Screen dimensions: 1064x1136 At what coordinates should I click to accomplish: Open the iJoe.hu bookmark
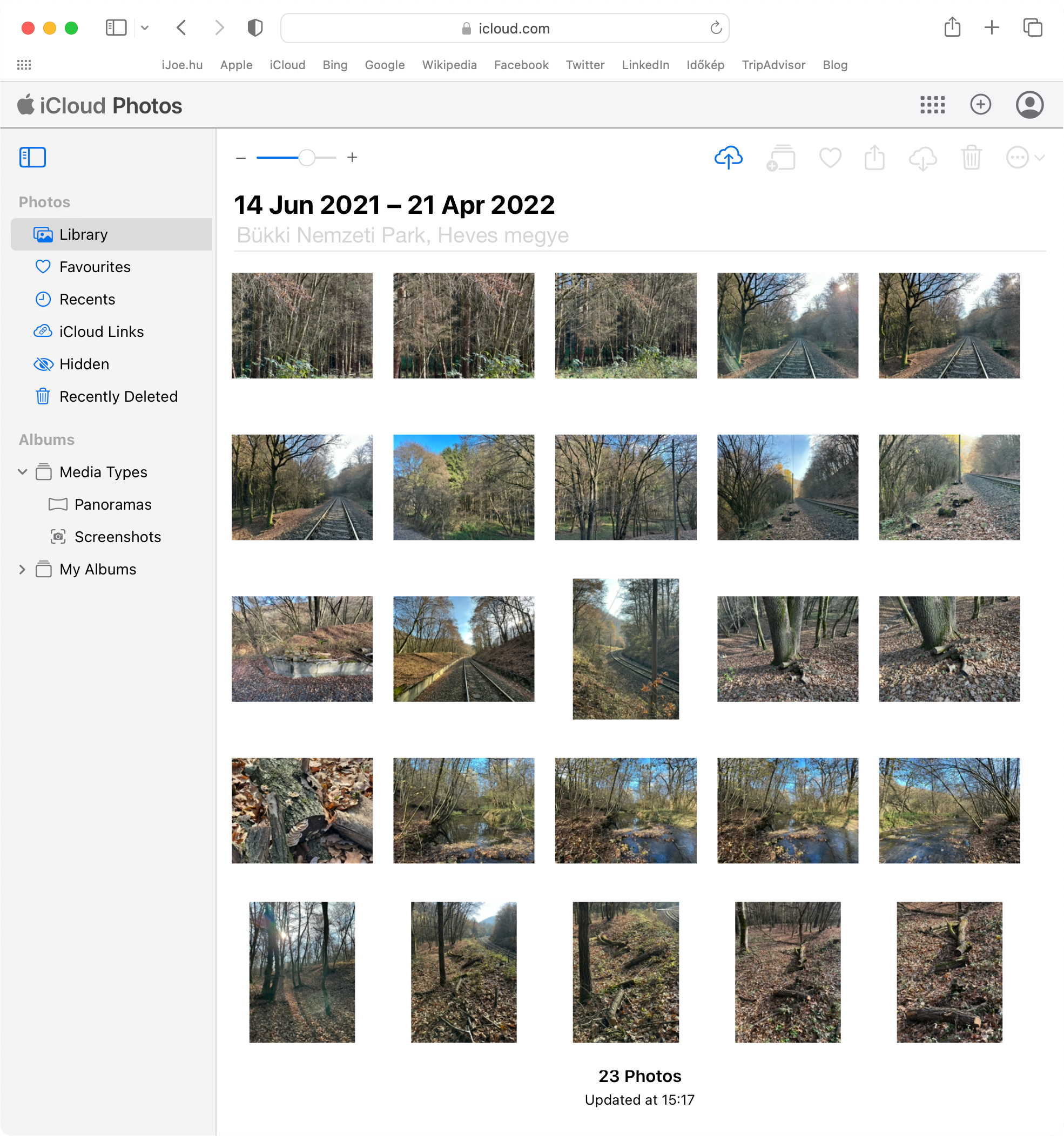point(182,65)
